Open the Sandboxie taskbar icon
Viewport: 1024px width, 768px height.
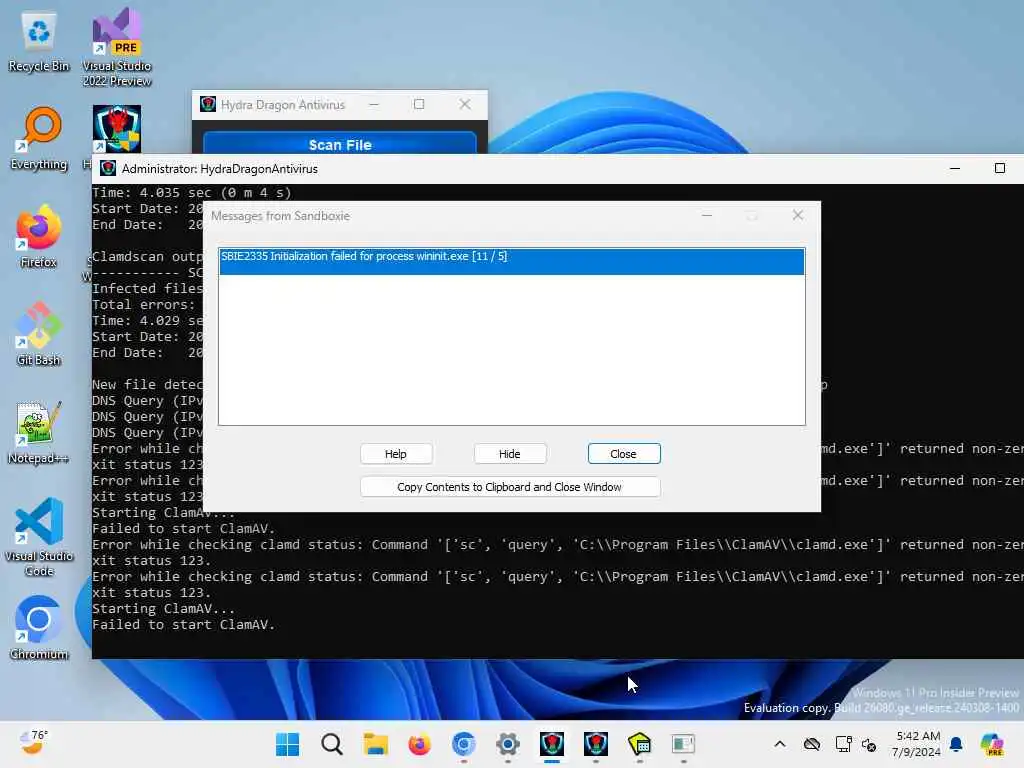[x=639, y=744]
